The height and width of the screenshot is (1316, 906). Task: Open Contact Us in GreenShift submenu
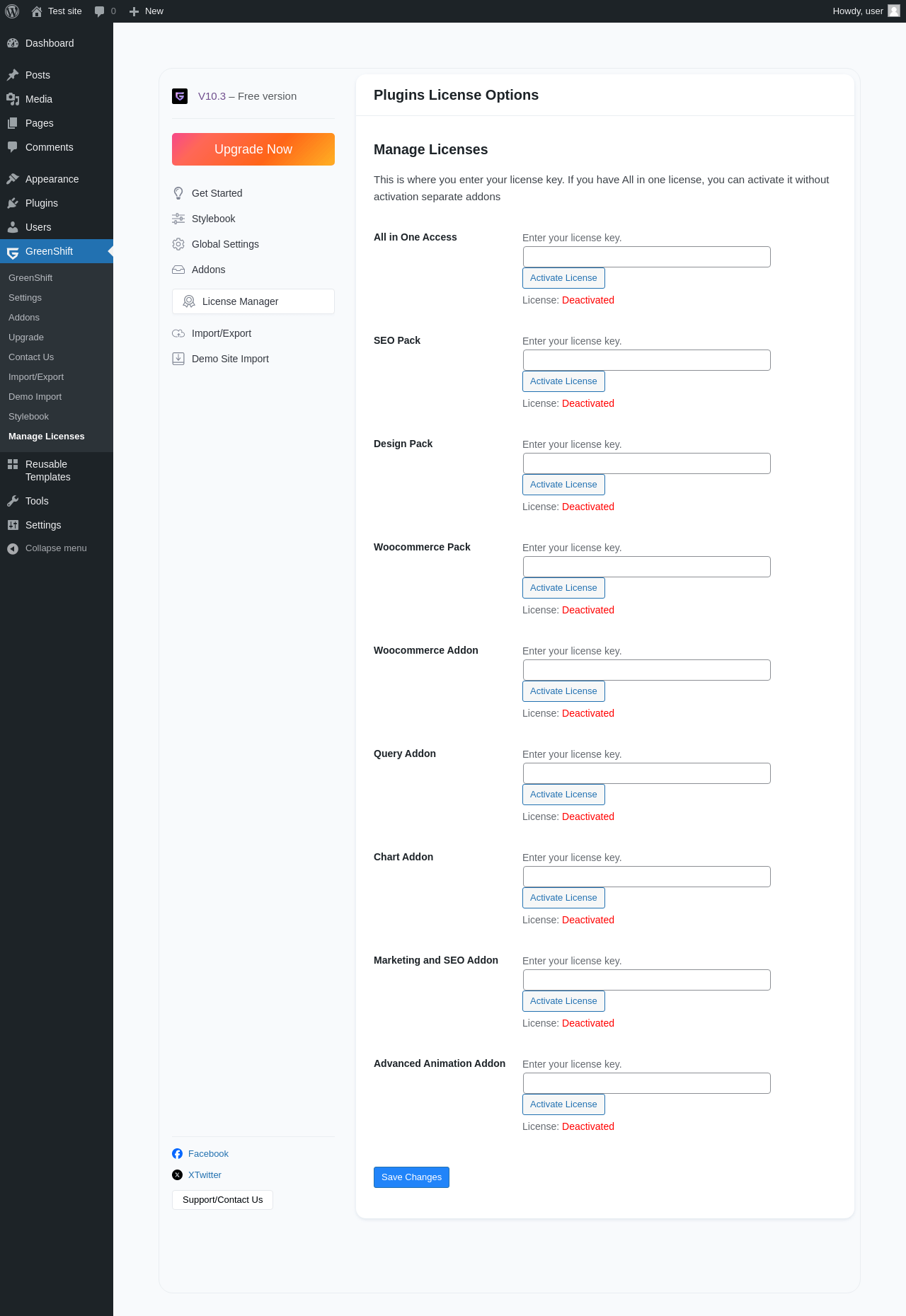point(31,357)
